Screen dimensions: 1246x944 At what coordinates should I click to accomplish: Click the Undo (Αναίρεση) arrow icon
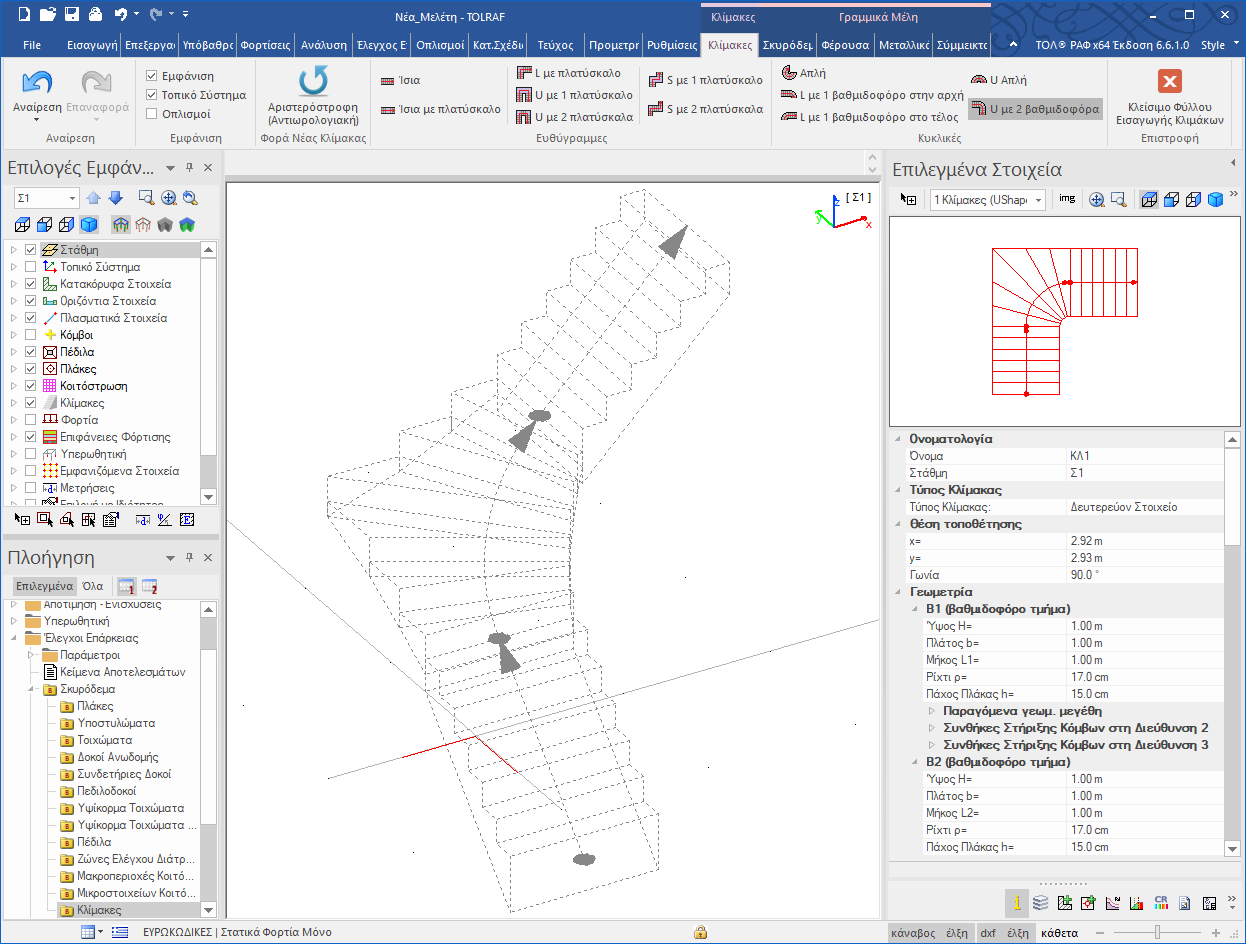[37, 84]
